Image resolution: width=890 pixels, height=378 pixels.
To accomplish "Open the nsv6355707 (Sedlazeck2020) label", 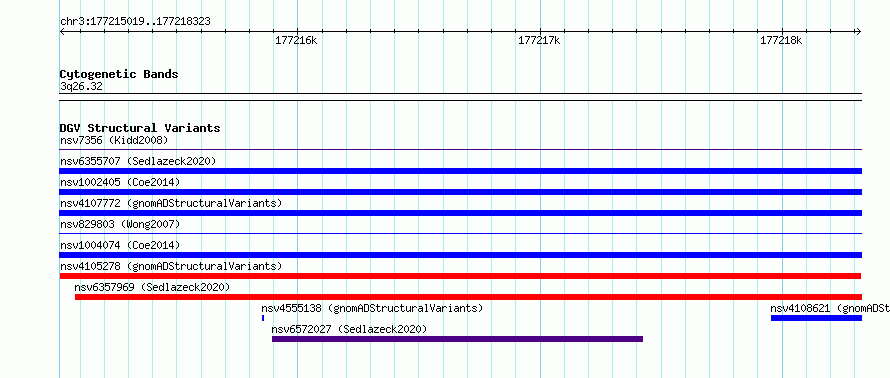I will point(138,161).
